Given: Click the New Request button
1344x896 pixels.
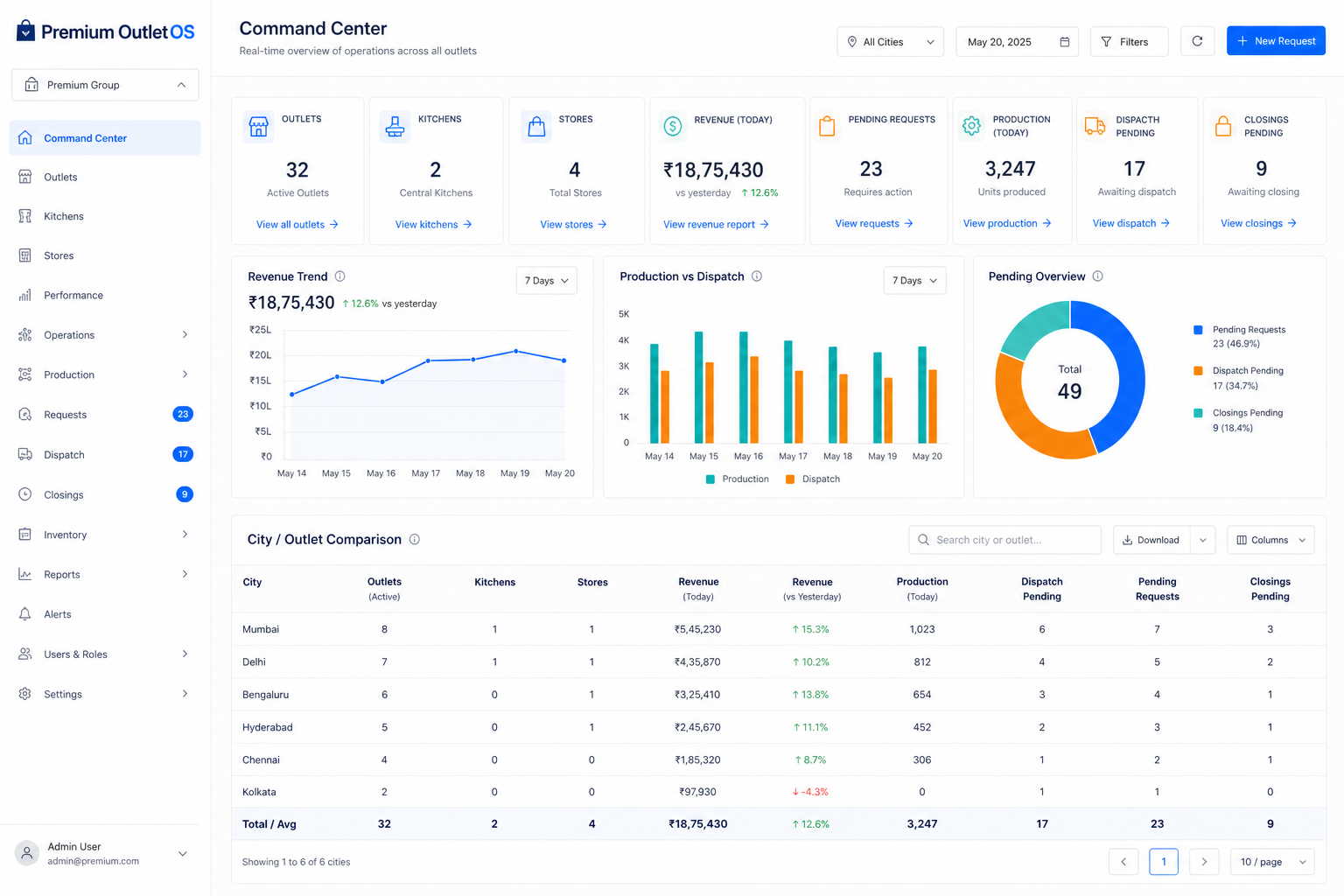Looking at the screenshot, I should (1276, 41).
